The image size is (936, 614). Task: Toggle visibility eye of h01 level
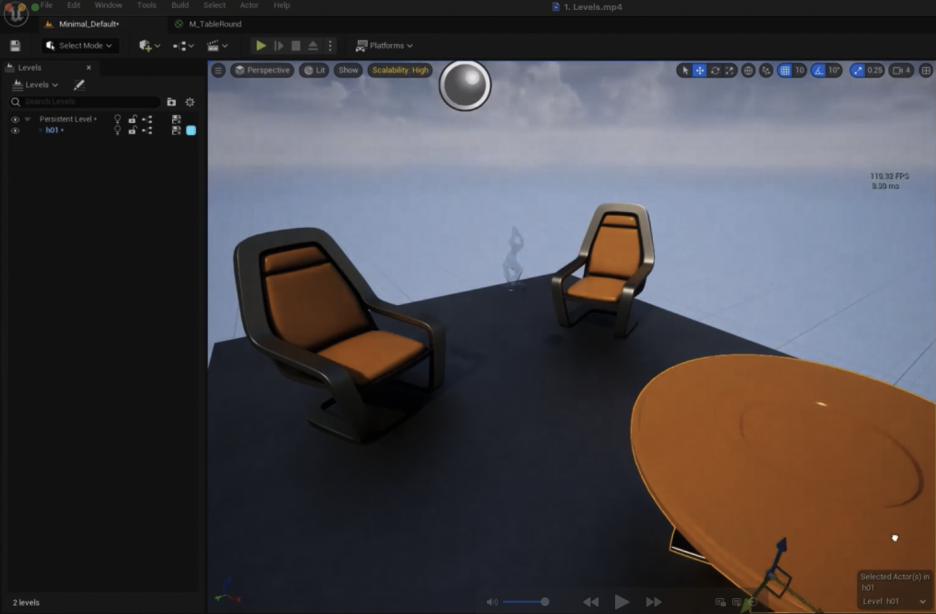click(15, 131)
